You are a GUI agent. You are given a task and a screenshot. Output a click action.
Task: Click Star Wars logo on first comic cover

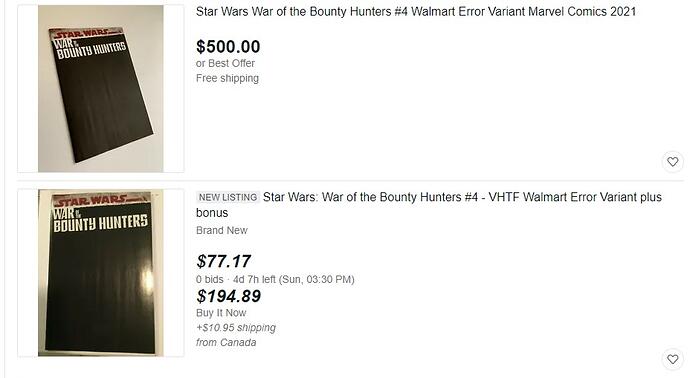tap(84, 34)
